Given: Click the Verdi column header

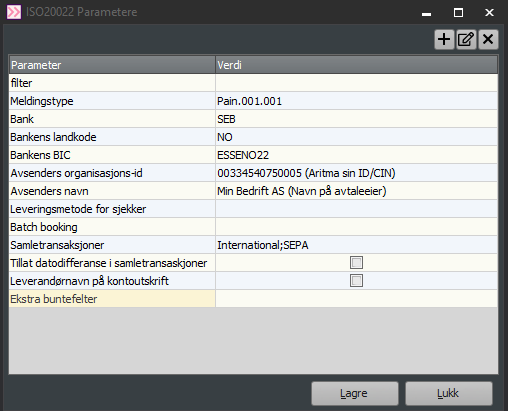Looking at the screenshot, I should click(356, 65).
